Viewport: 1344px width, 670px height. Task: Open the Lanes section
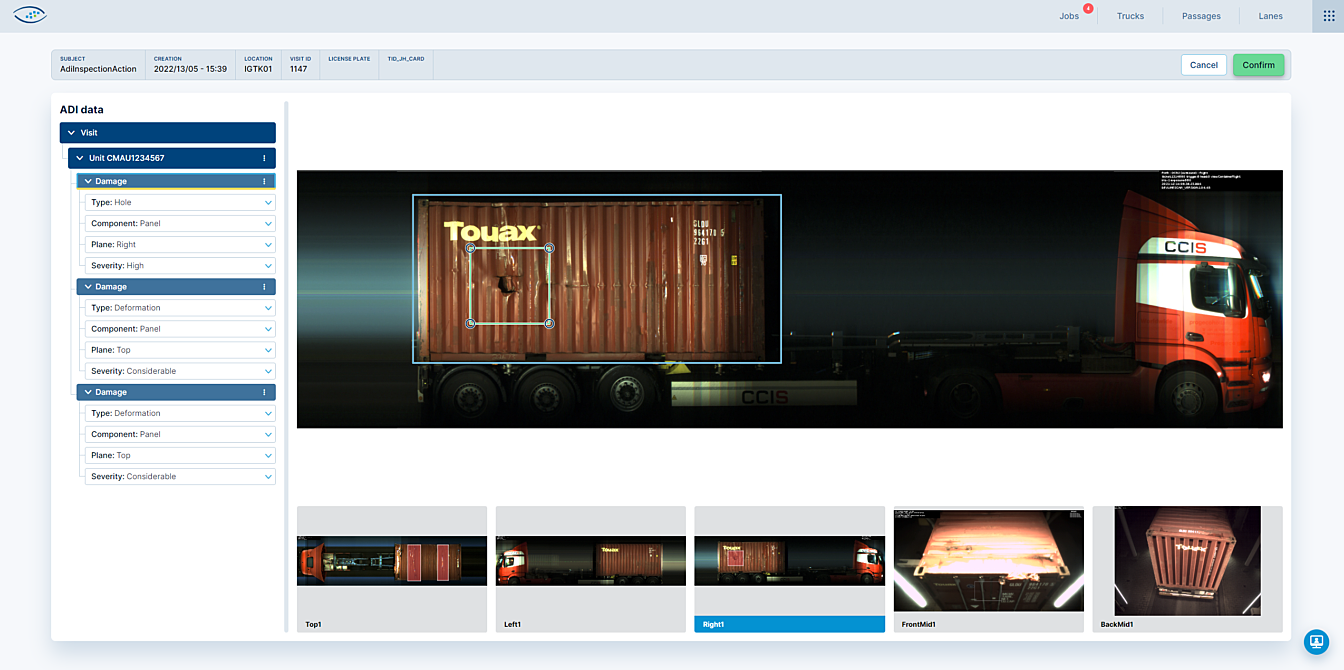(1270, 16)
